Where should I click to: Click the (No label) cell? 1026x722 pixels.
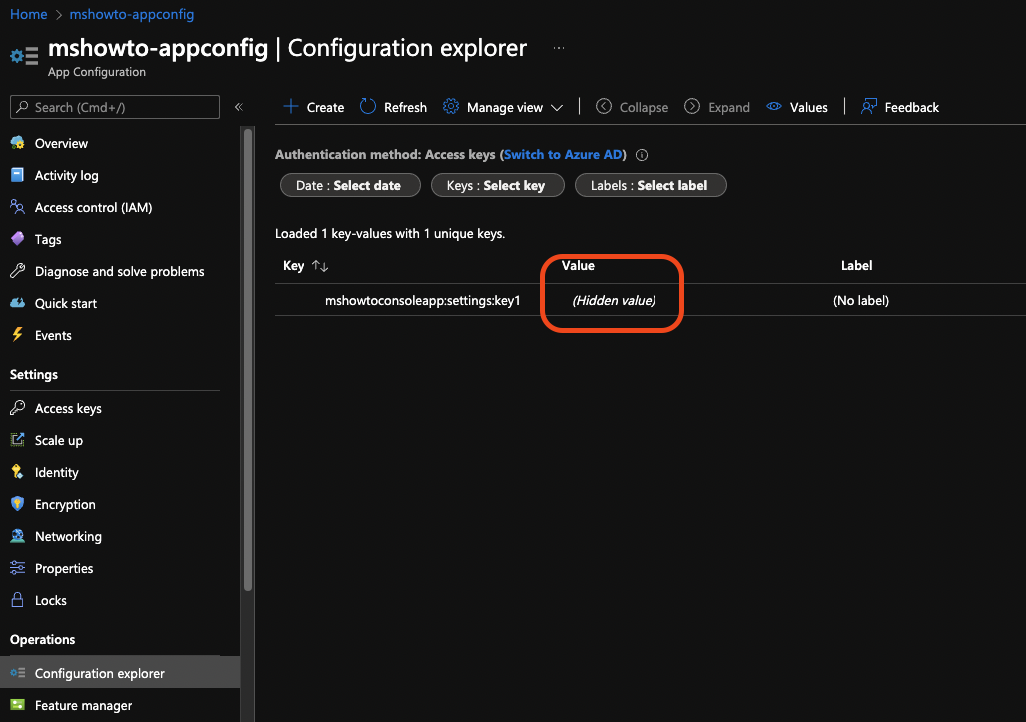860,300
